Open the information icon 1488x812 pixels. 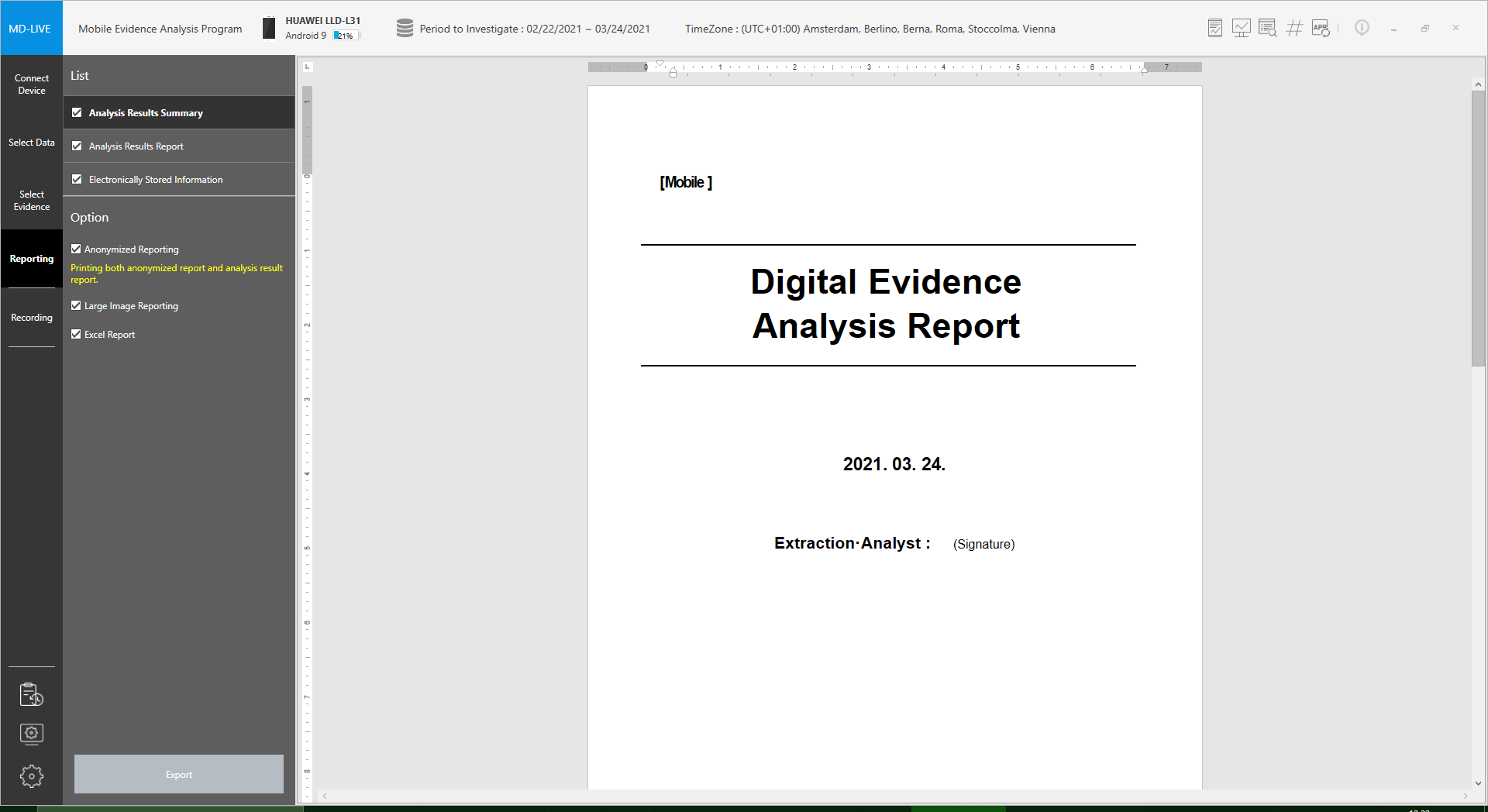1362,28
